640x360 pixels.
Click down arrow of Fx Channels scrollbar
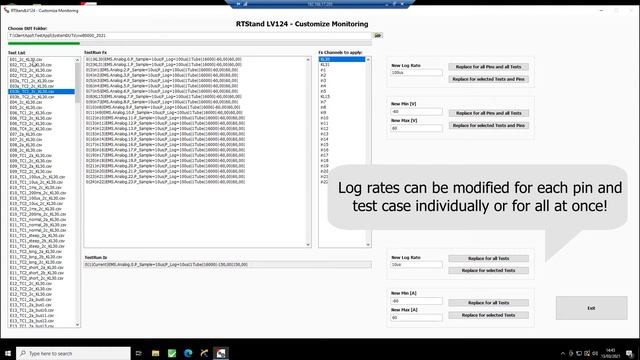(x=368, y=244)
